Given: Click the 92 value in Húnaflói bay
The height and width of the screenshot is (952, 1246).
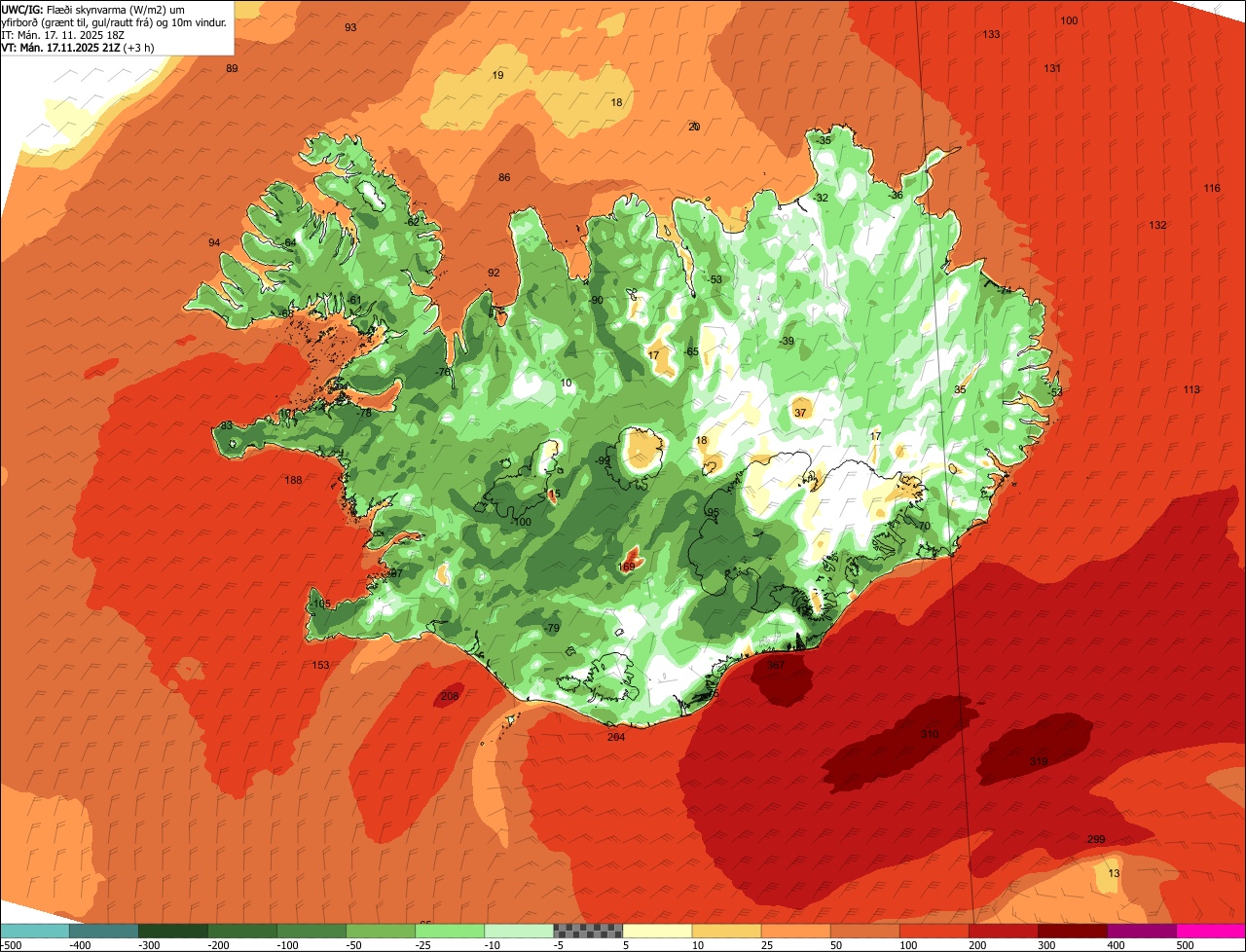Looking at the screenshot, I should tap(494, 273).
